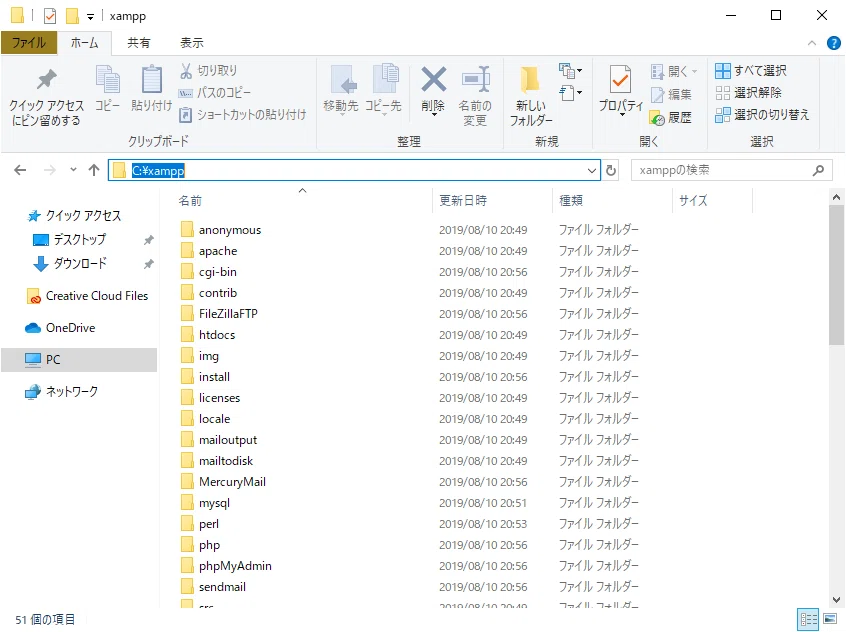Click Select all (すべて選択) icon

(722, 71)
